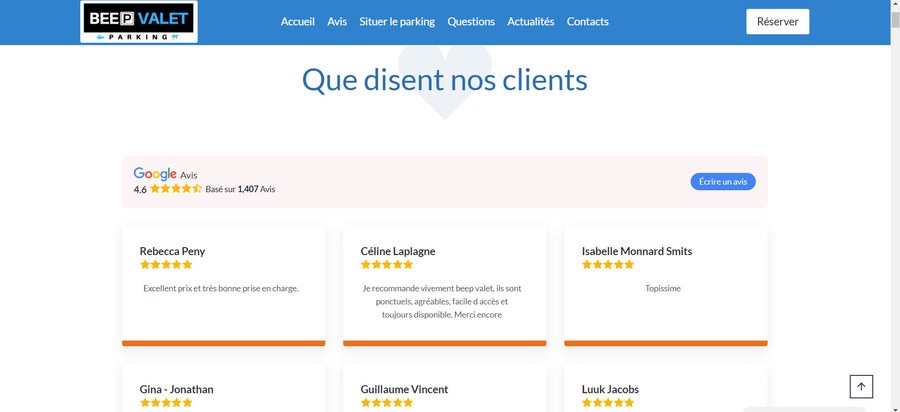
Task: Go to the Avis navigation link
Action: point(337,22)
